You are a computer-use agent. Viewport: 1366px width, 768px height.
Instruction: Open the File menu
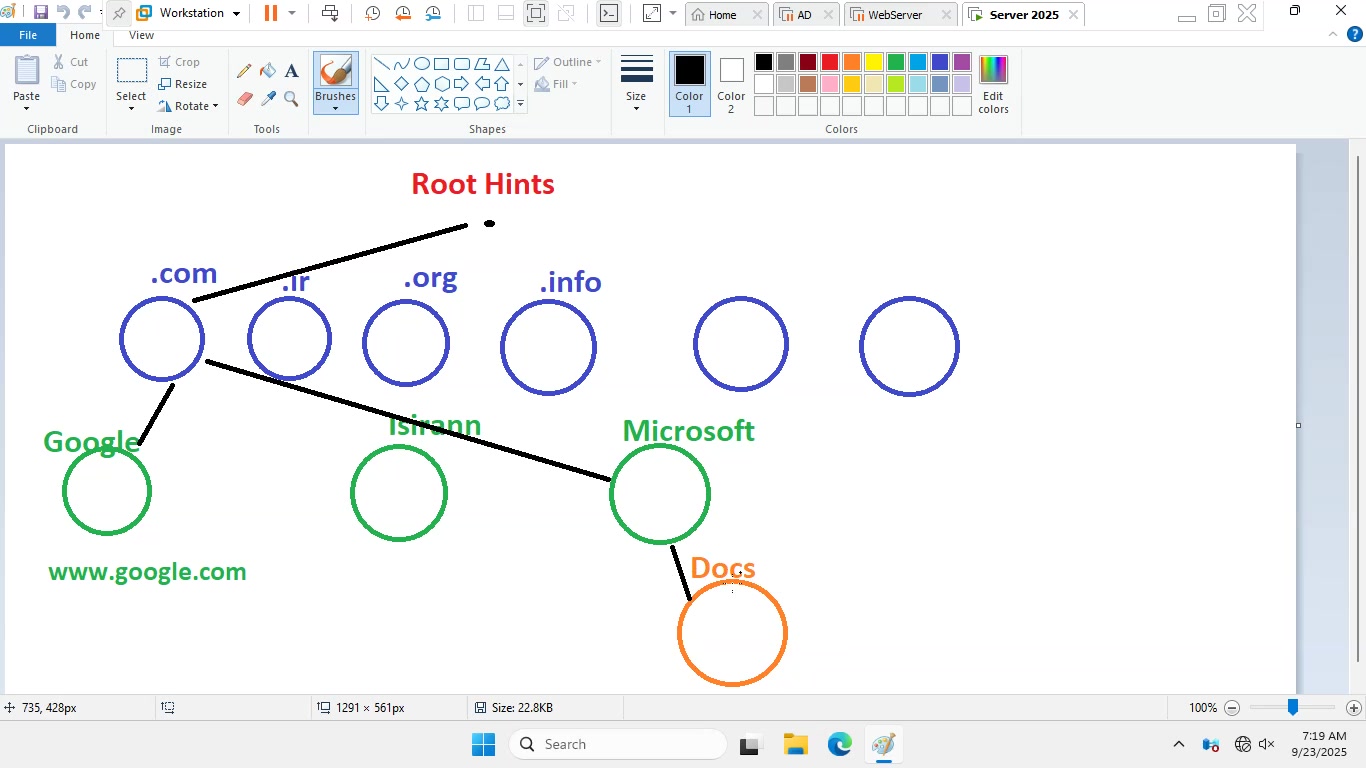pos(28,35)
